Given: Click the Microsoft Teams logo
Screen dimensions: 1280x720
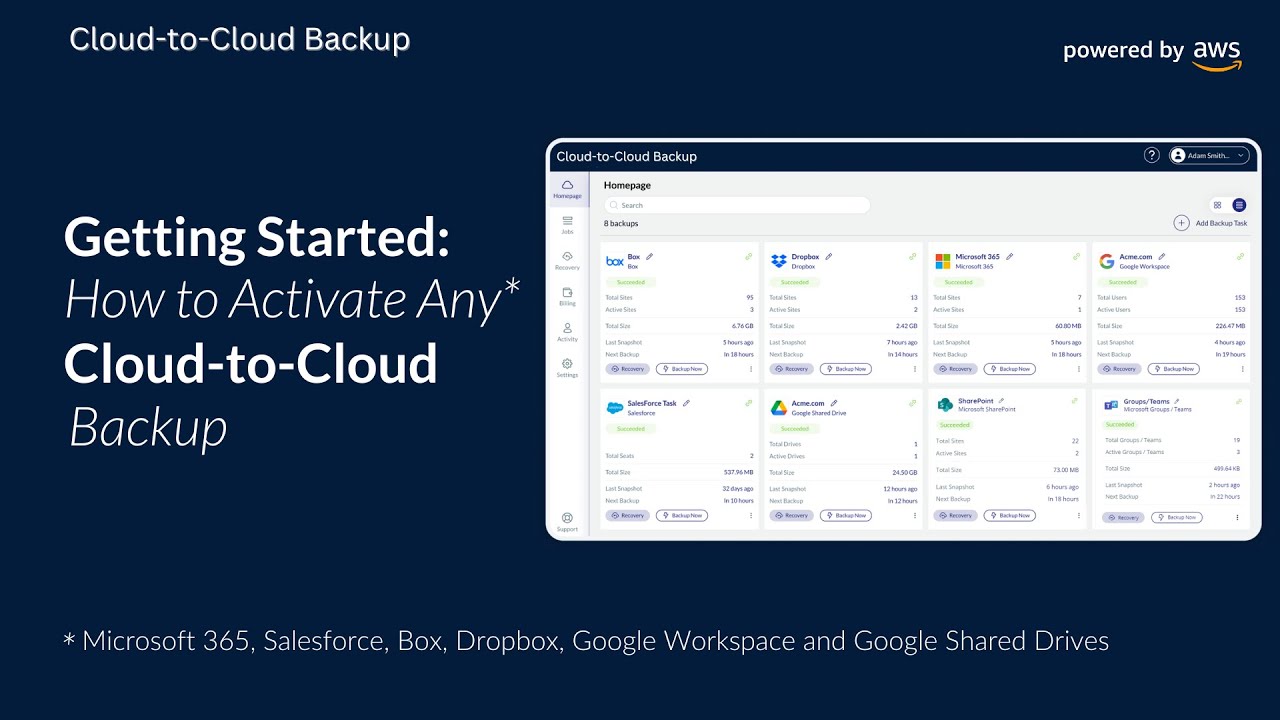Looking at the screenshot, I should pyautogui.click(x=1111, y=405).
